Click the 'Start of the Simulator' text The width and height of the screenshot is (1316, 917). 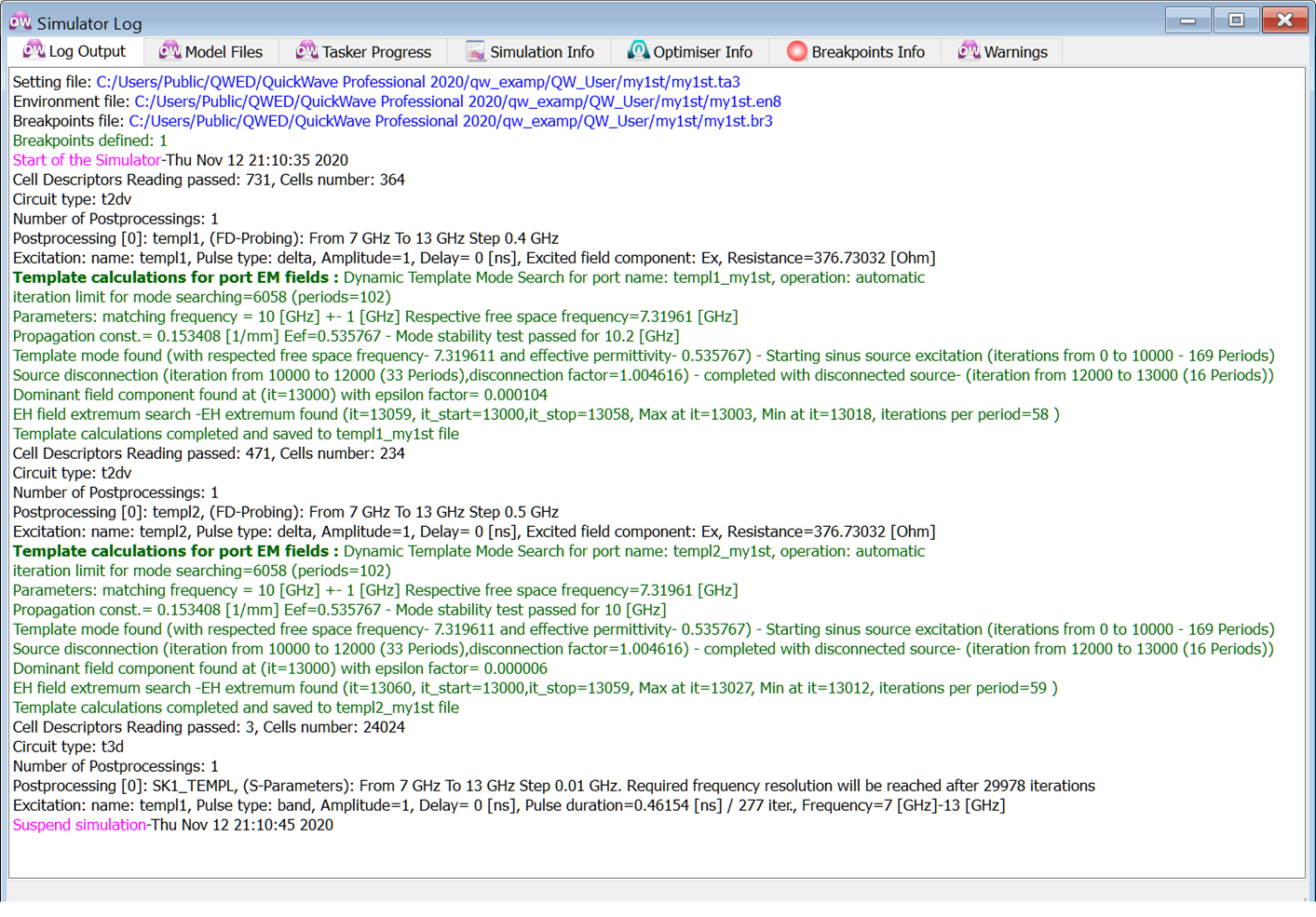(87, 160)
